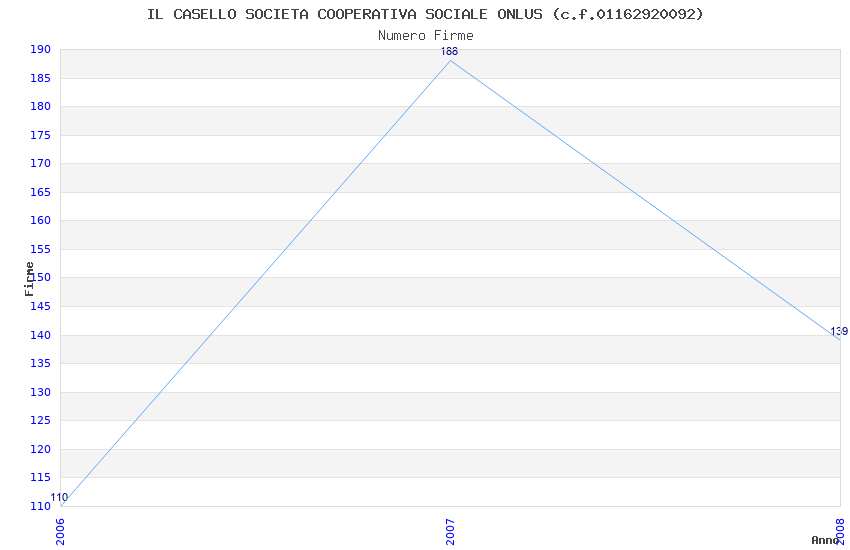Image resolution: width=850 pixels, height=550 pixels.
Task: Click y-axis value 180
Action: click(40, 106)
